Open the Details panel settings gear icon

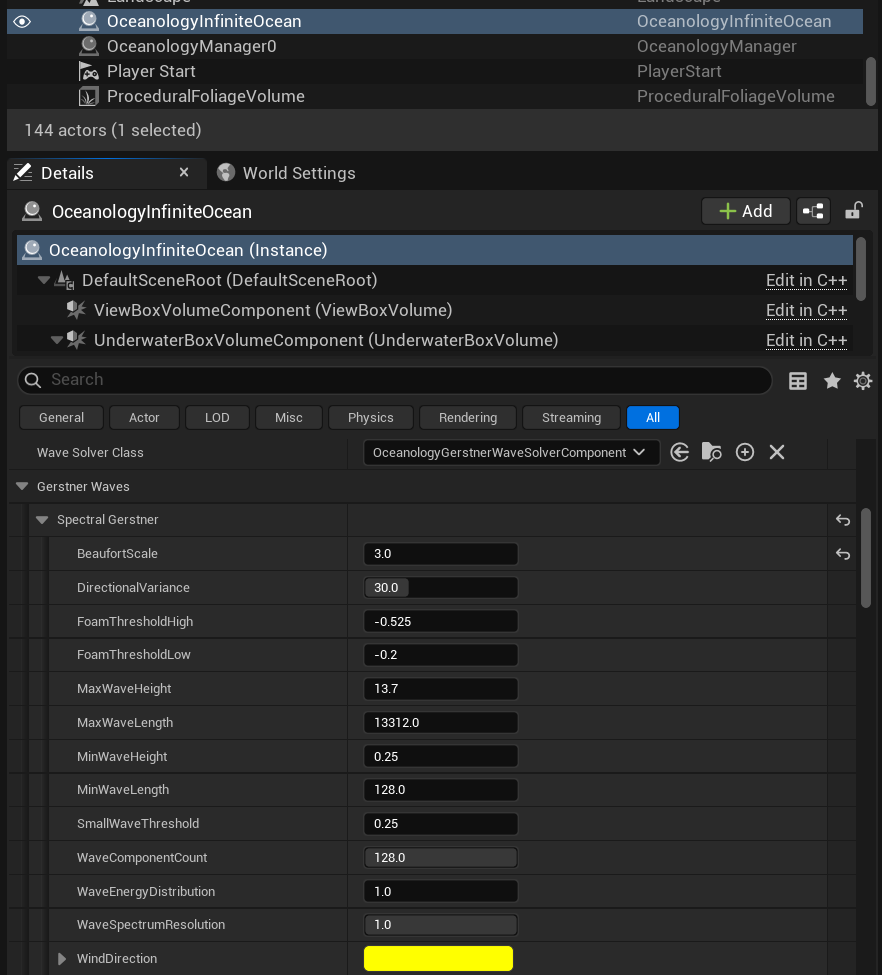[862, 380]
